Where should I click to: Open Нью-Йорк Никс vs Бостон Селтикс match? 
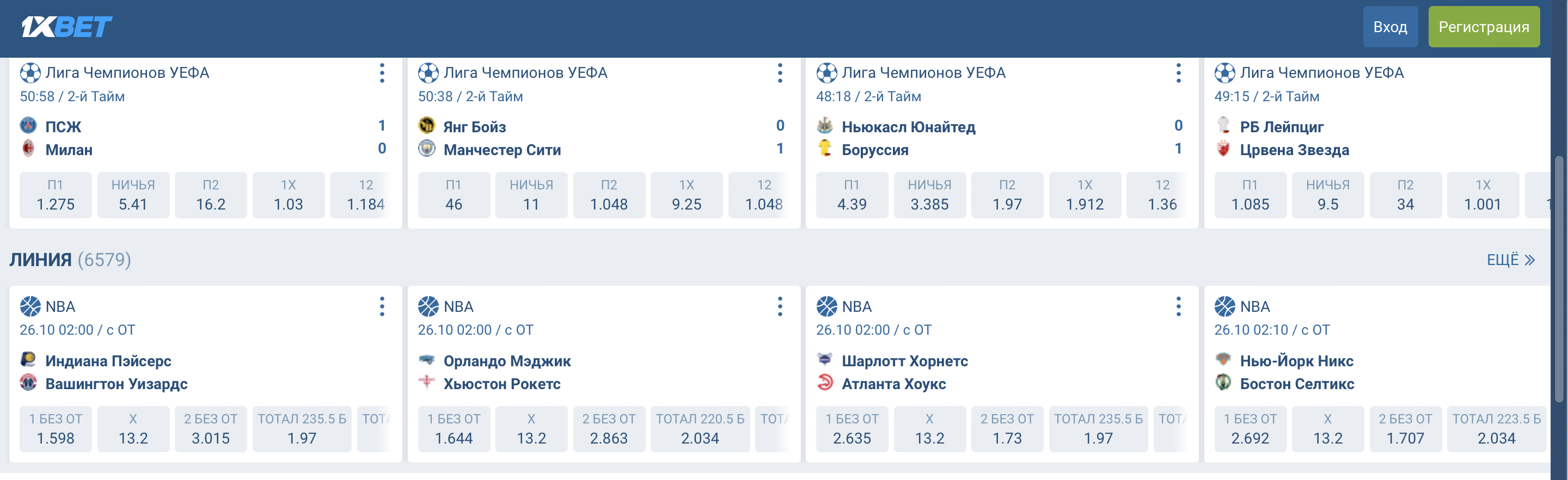[1296, 372]
